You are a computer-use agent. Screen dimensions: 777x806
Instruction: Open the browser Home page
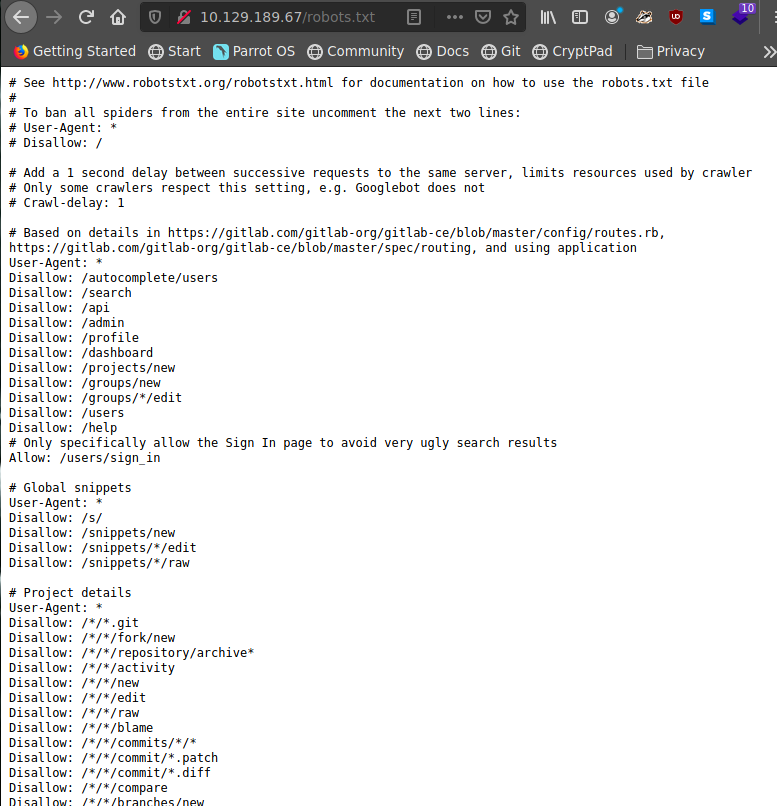118,17
